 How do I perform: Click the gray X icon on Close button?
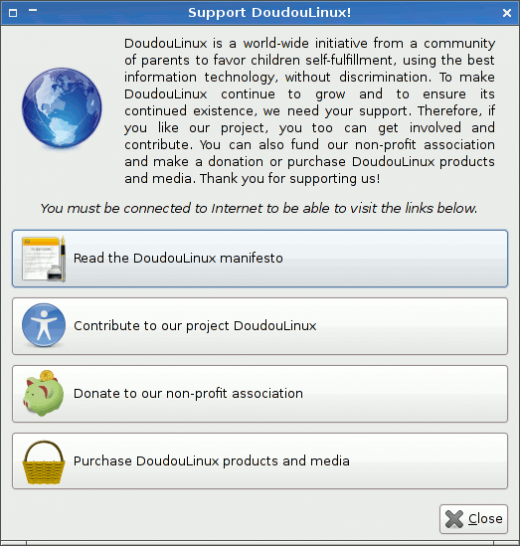[x=454, y=519]
